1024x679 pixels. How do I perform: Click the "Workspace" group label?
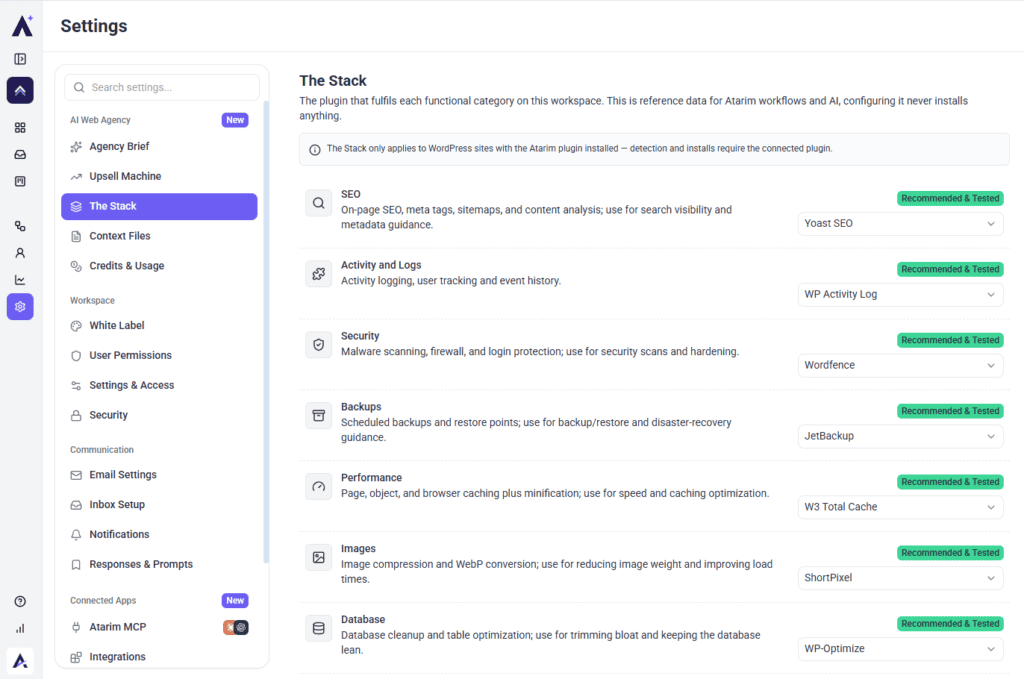pyautogui.click(x=92, y=300)
